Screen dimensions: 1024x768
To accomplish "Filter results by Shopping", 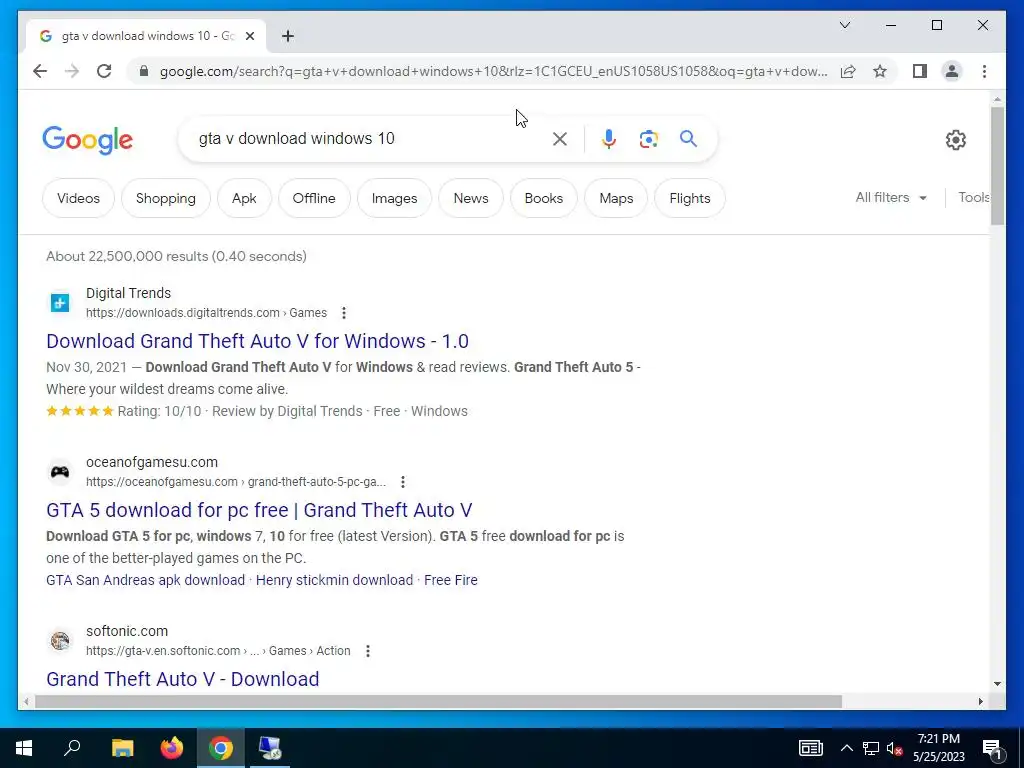I will [x=166, y=198].
